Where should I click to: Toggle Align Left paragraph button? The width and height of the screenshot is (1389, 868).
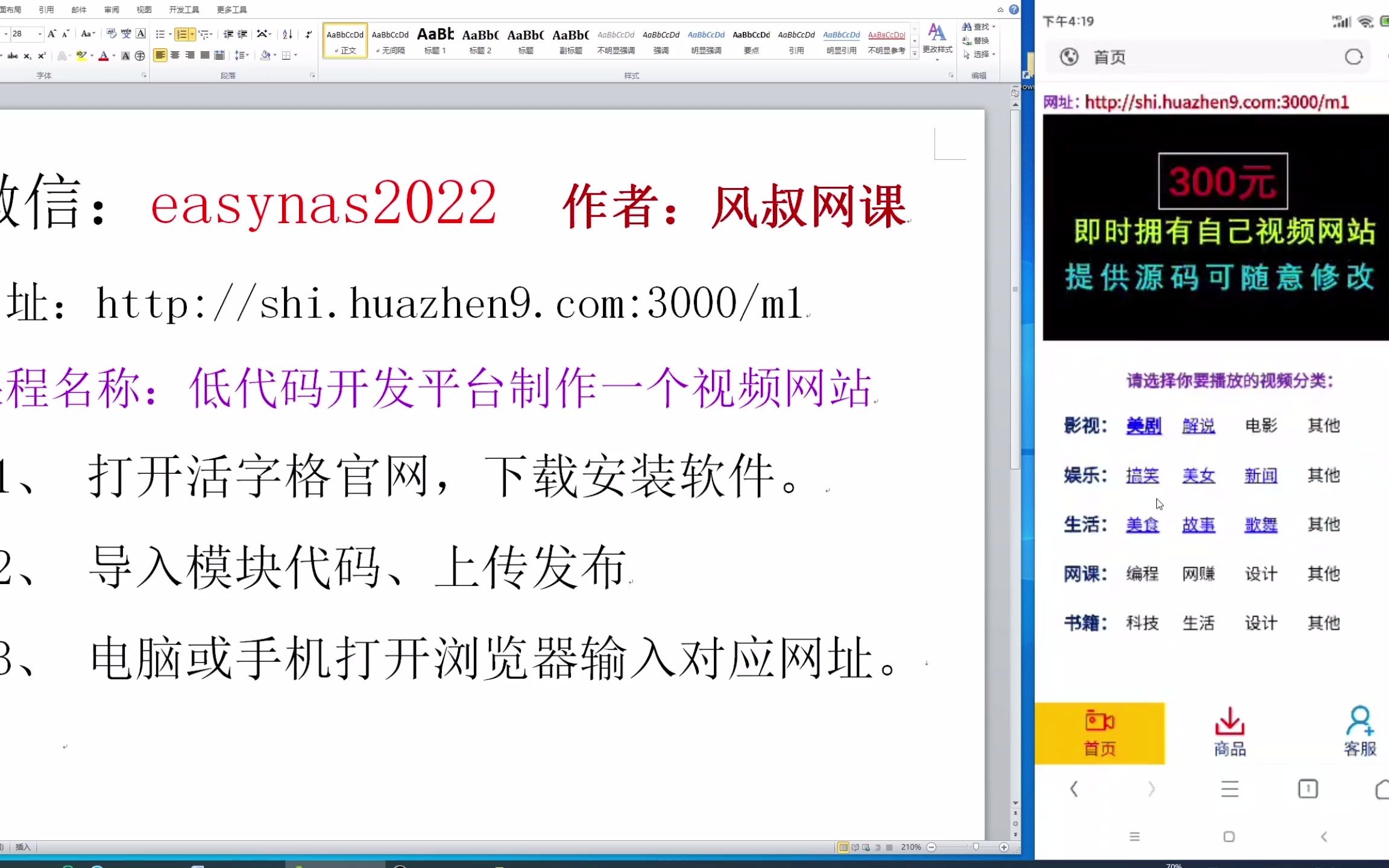(160, 55)
